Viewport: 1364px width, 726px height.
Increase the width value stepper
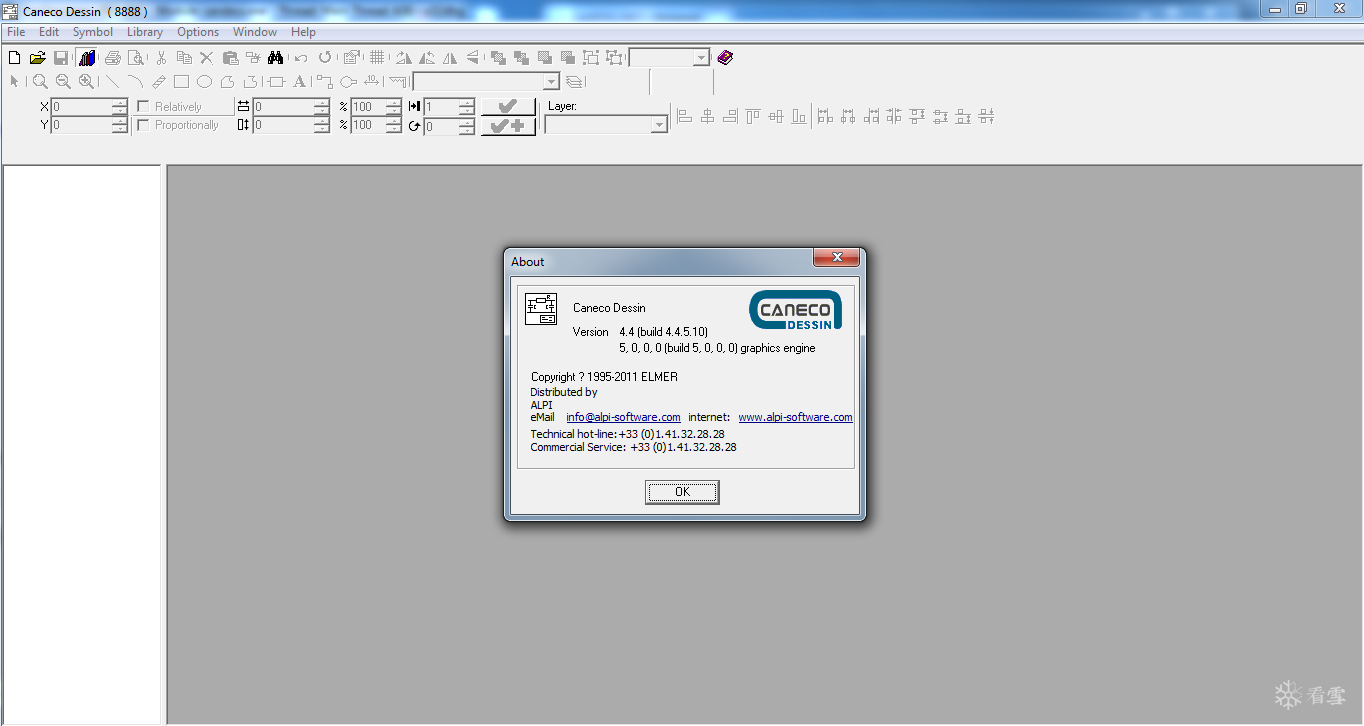pos(321,103)
